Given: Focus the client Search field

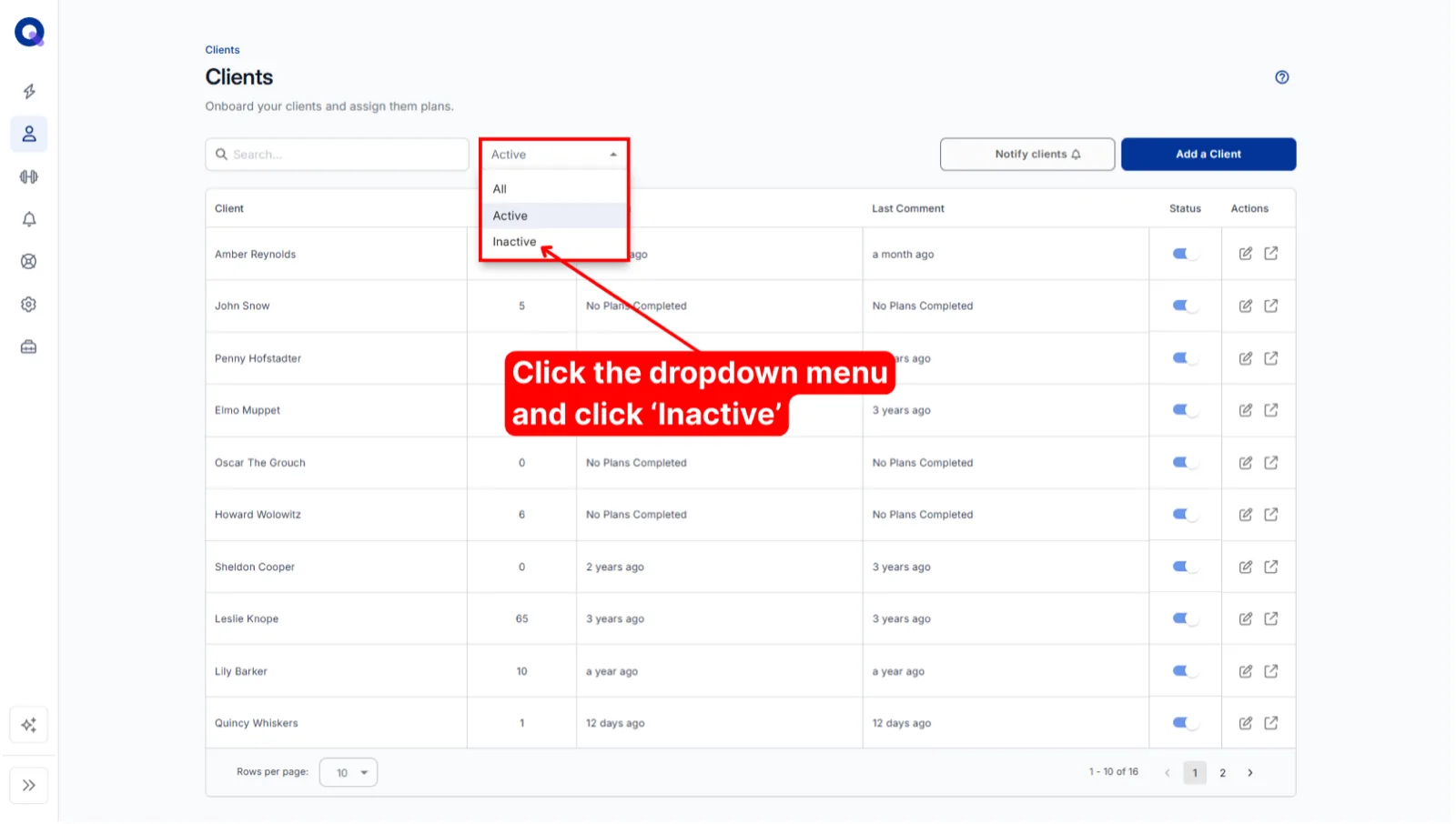Looking at the screenshot, I should coord(337,155).
